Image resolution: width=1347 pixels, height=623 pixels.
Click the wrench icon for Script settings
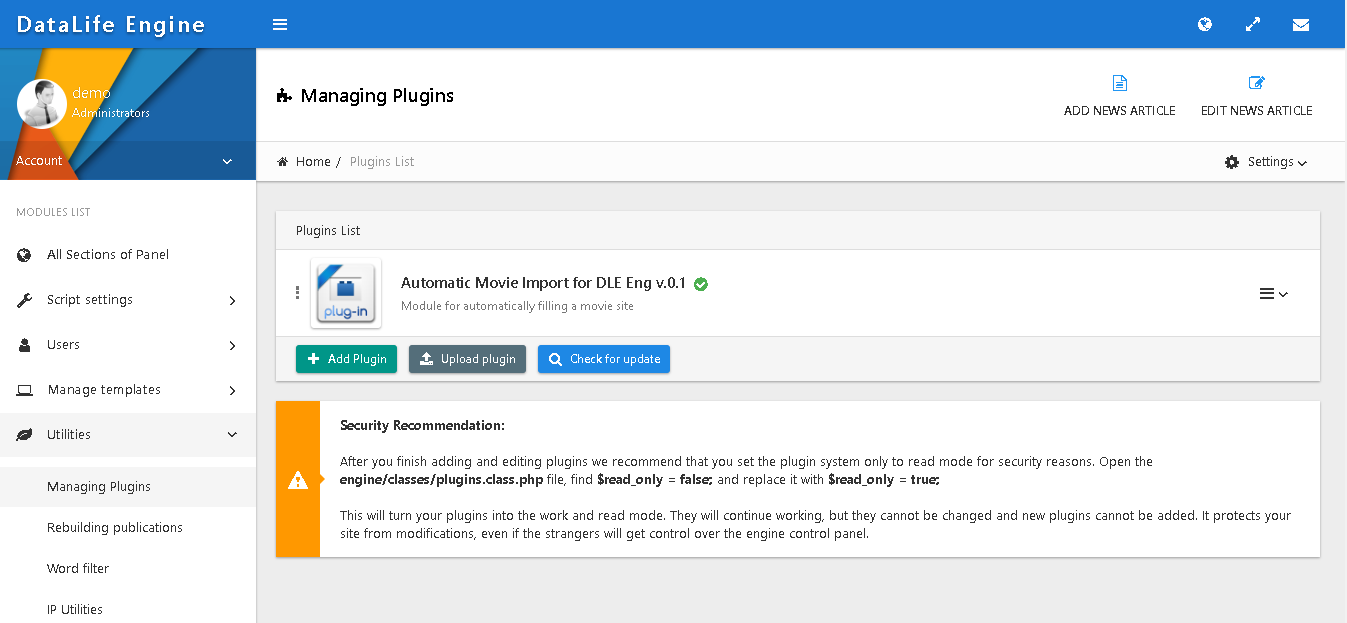tap(25, 300)
